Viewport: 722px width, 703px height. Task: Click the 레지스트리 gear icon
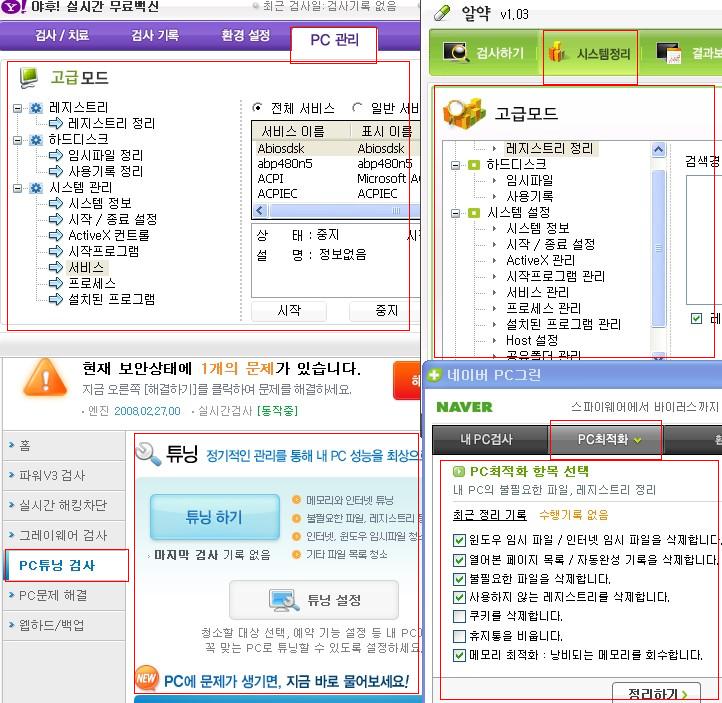35,108
